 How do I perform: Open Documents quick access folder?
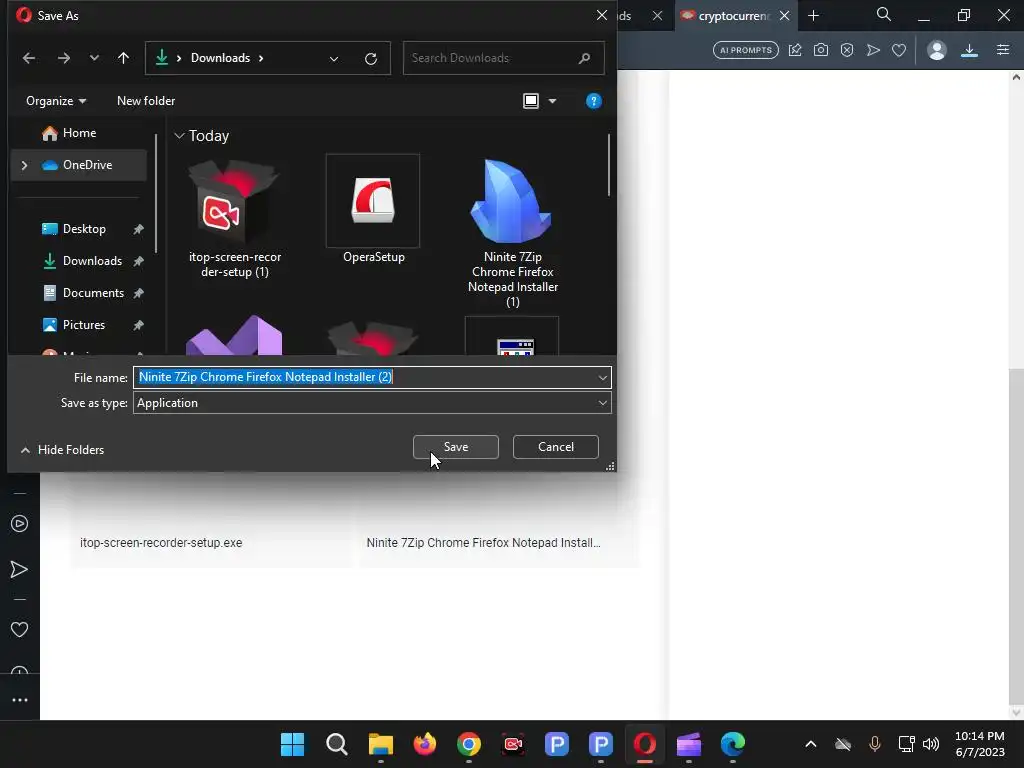pyautogui.click(x=93, y=293)
